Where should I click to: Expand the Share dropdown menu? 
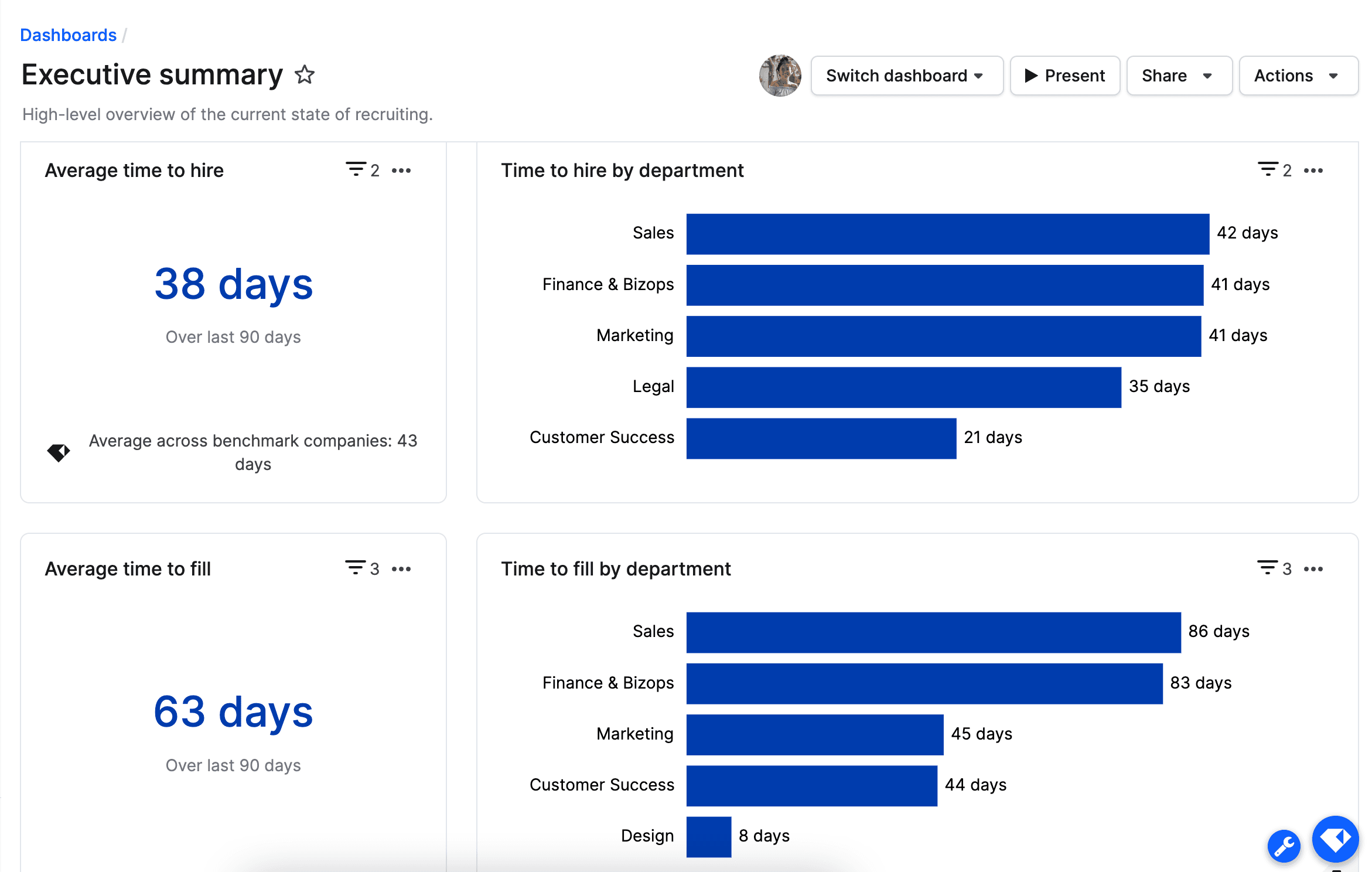[x=1179, y=76]
